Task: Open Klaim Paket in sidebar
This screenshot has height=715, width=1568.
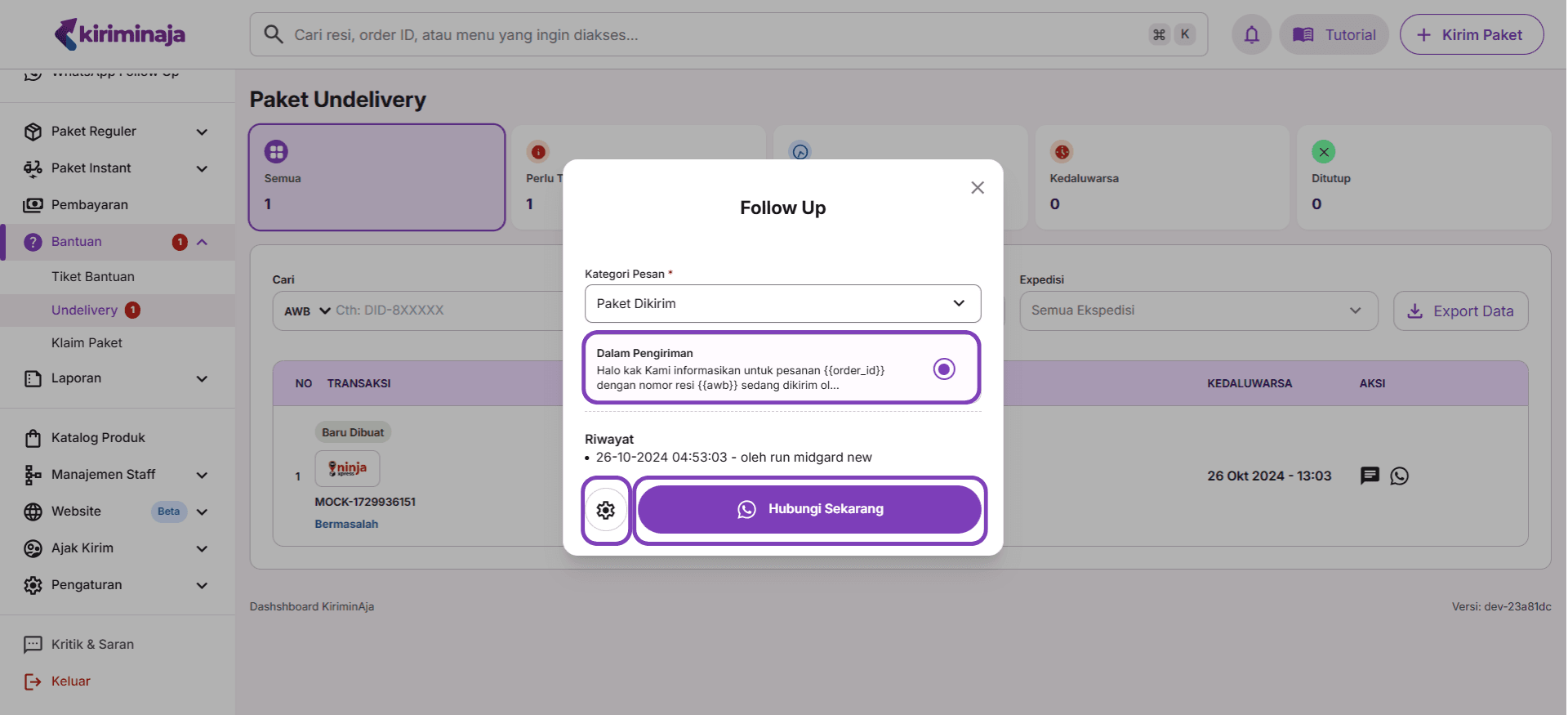Action: click(87, 343)
